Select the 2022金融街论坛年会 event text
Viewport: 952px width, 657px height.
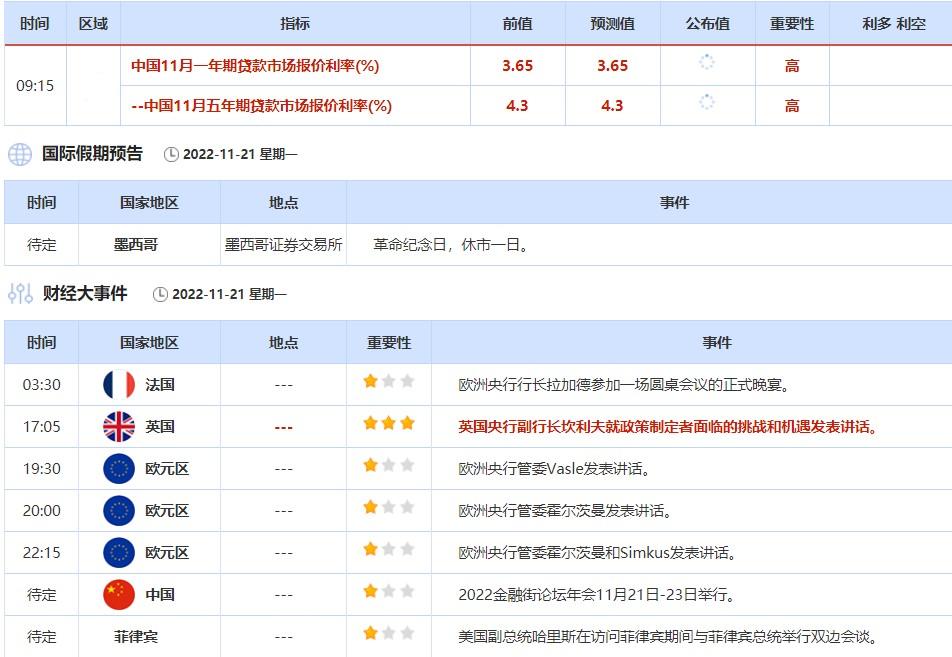tap(598, 595)
